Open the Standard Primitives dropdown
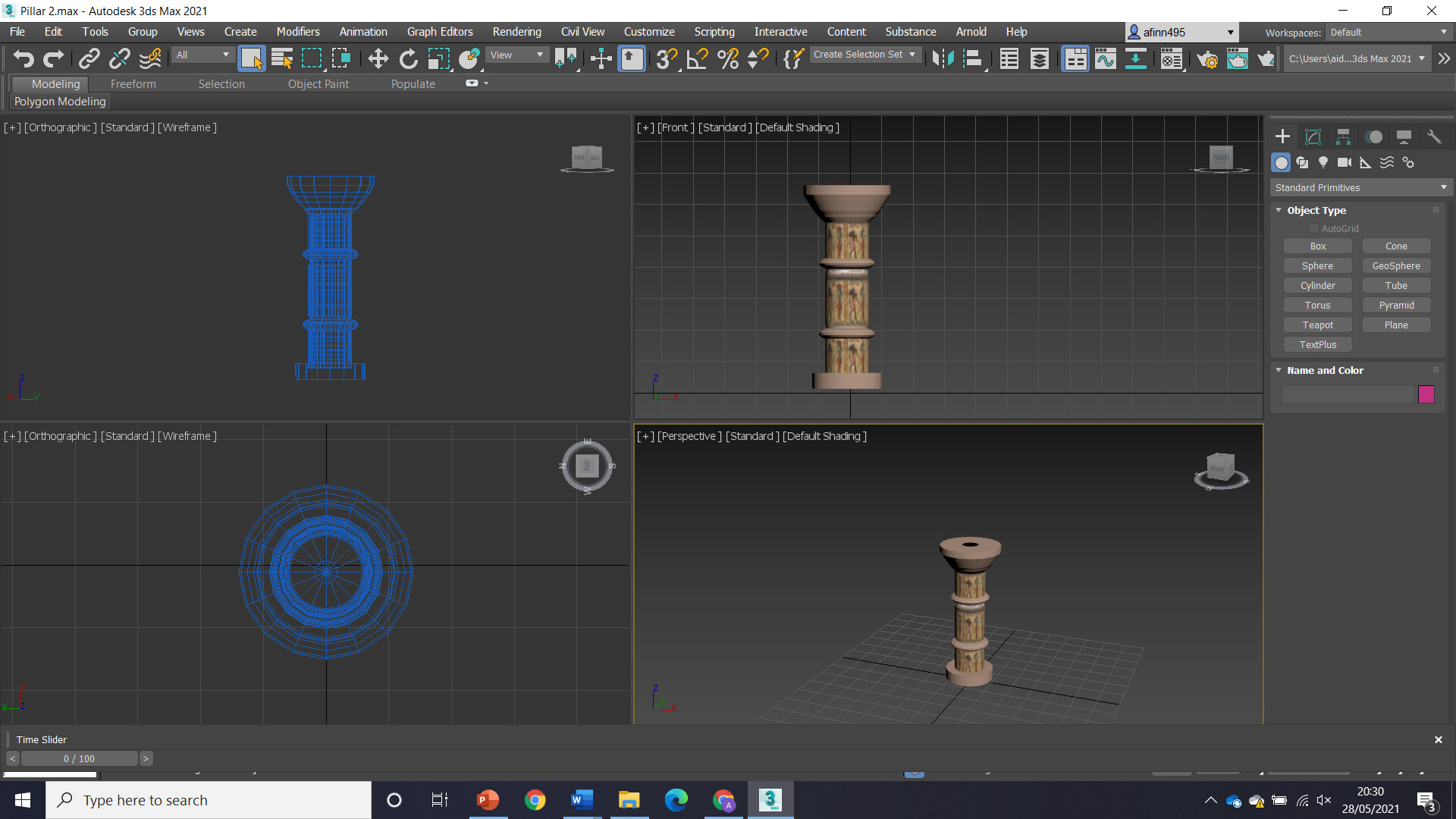Viewport: 1456px width, 819px height. (1360, 187)
